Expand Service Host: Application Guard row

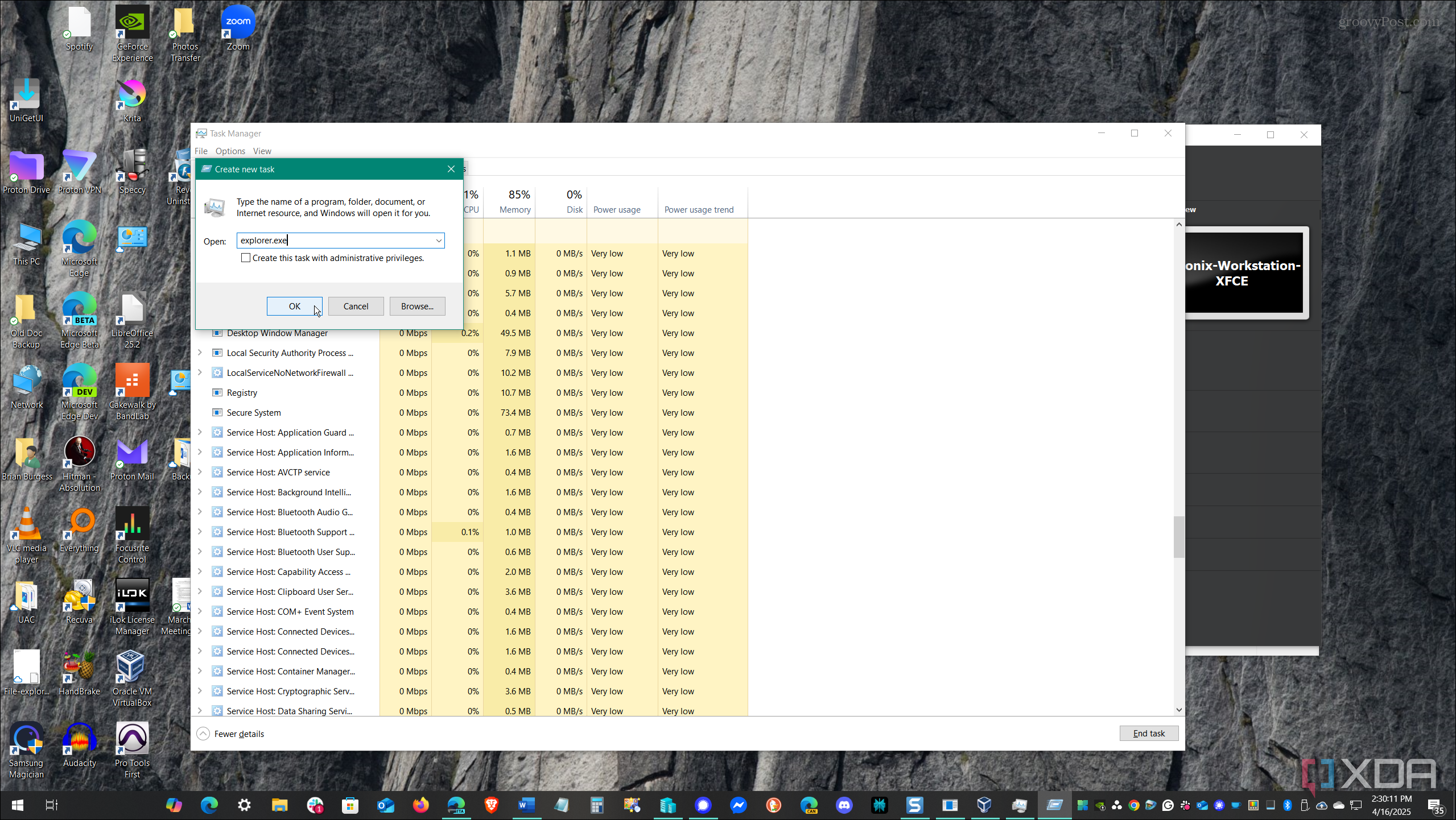point(200,432)
